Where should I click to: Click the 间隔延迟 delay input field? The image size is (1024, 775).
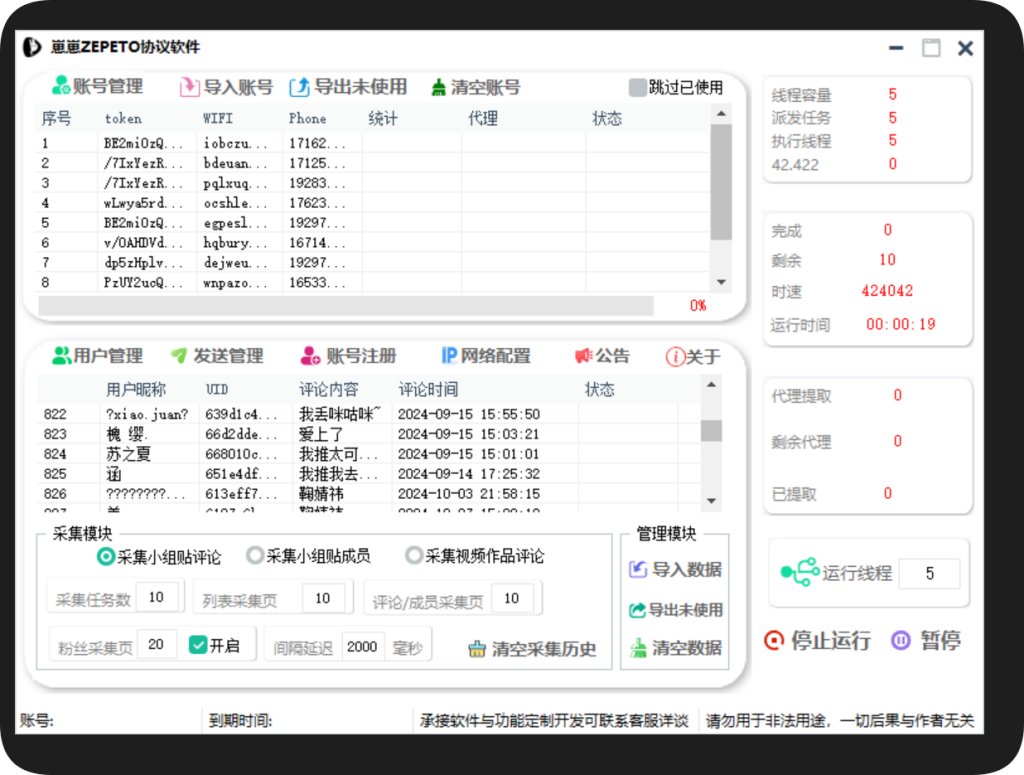tap(362, 647)
